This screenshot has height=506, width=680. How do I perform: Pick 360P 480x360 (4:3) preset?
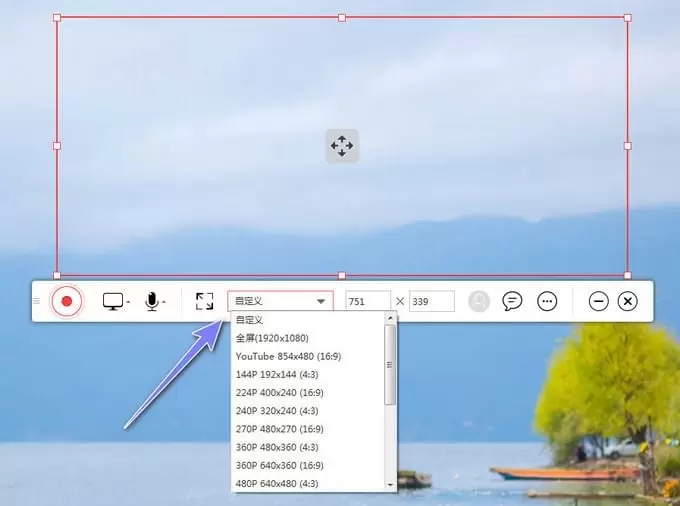click(308, 447)
